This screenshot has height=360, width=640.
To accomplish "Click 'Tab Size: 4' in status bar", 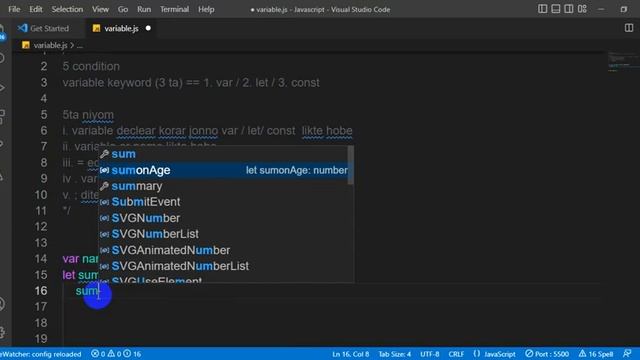I will (x=394, y=354).
